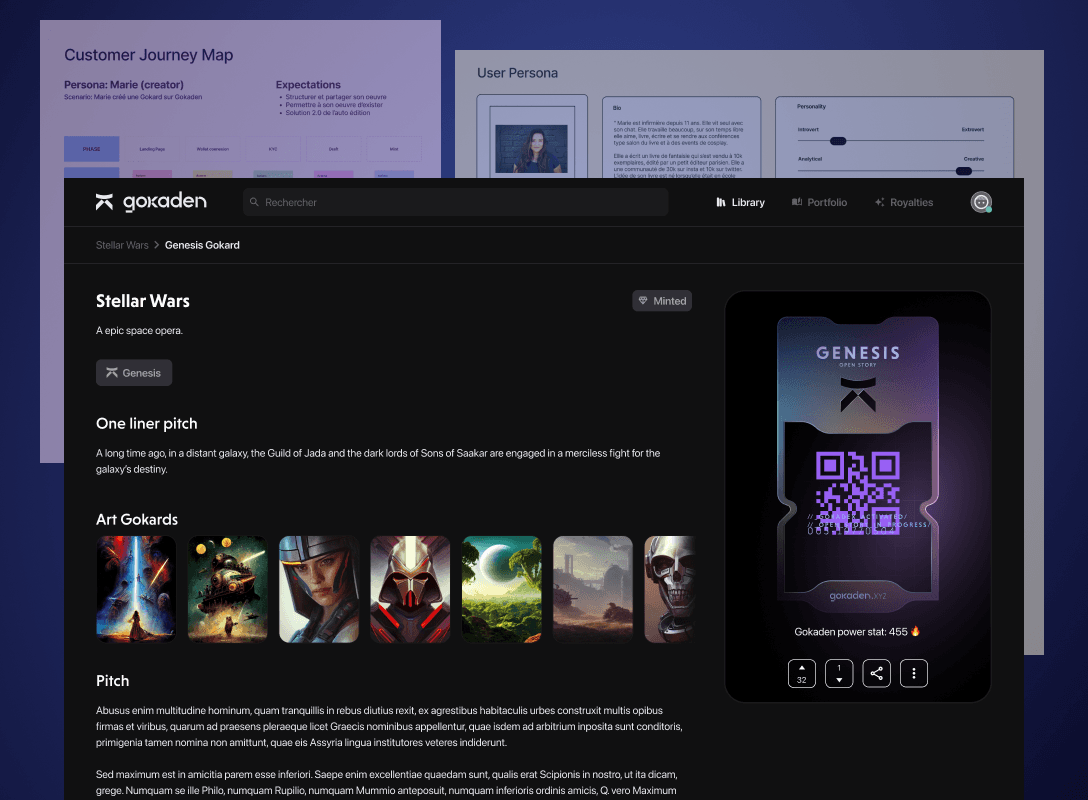Open the three-dot more options menu
The image size is (1088, 800).
(914, 673)
